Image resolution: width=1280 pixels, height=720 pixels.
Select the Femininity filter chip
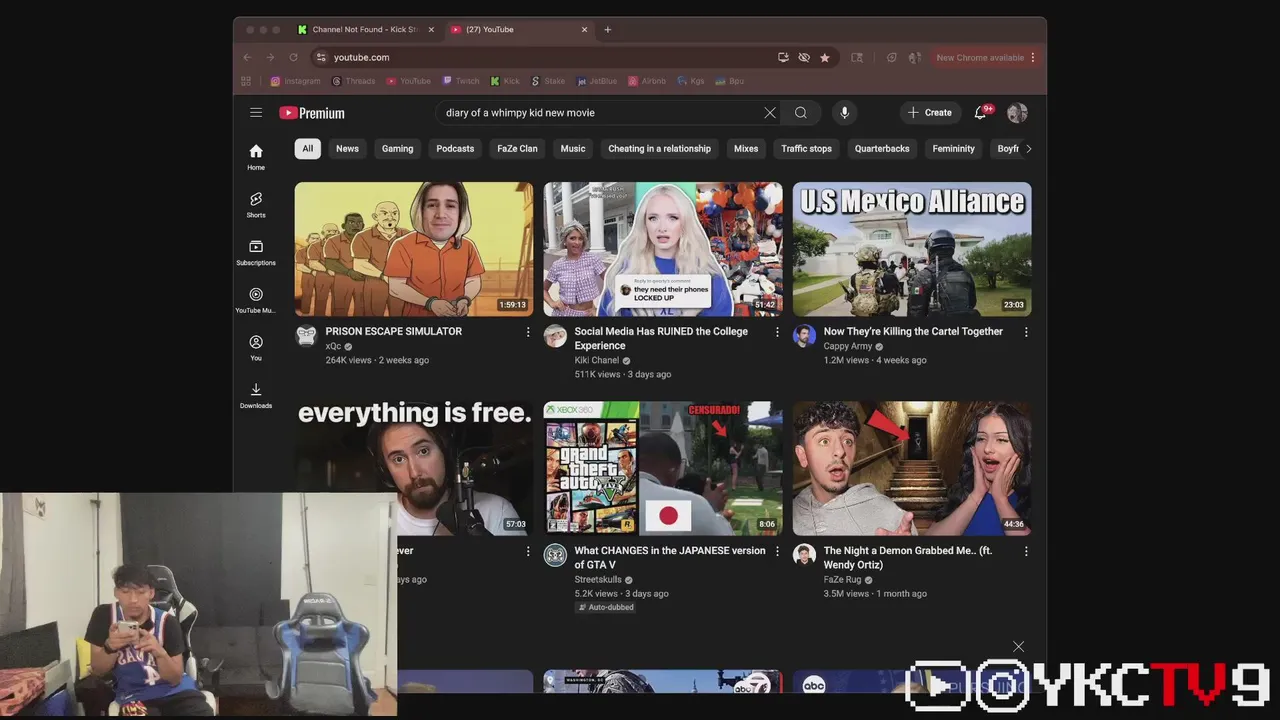953,149
